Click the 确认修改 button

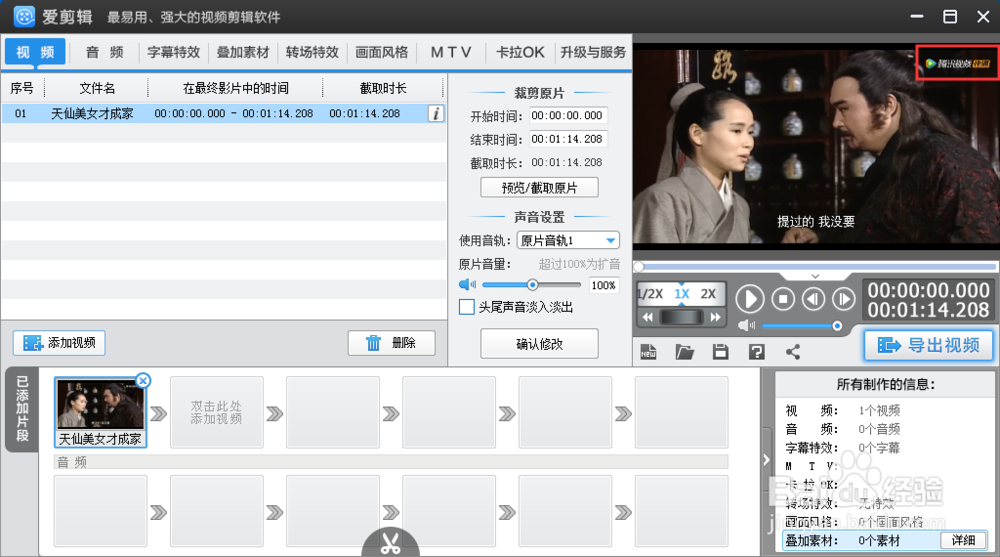point(540,344)
